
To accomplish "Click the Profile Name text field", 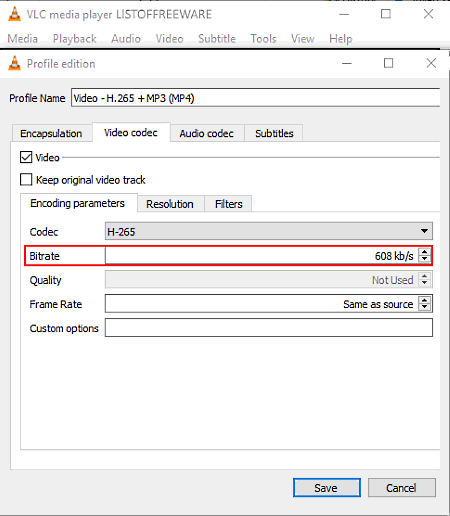I will (x=256, y=98).
